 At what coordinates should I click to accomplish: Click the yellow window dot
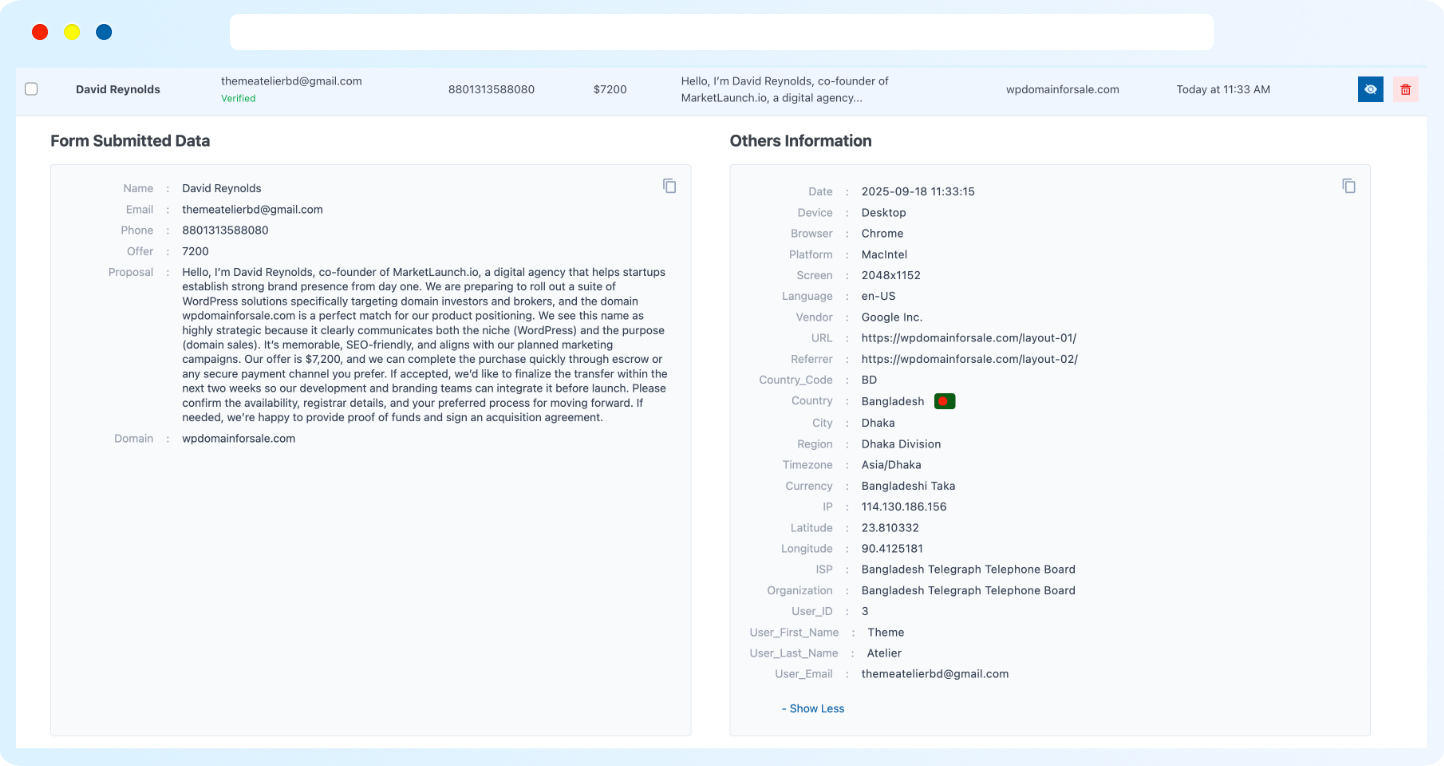72,32
